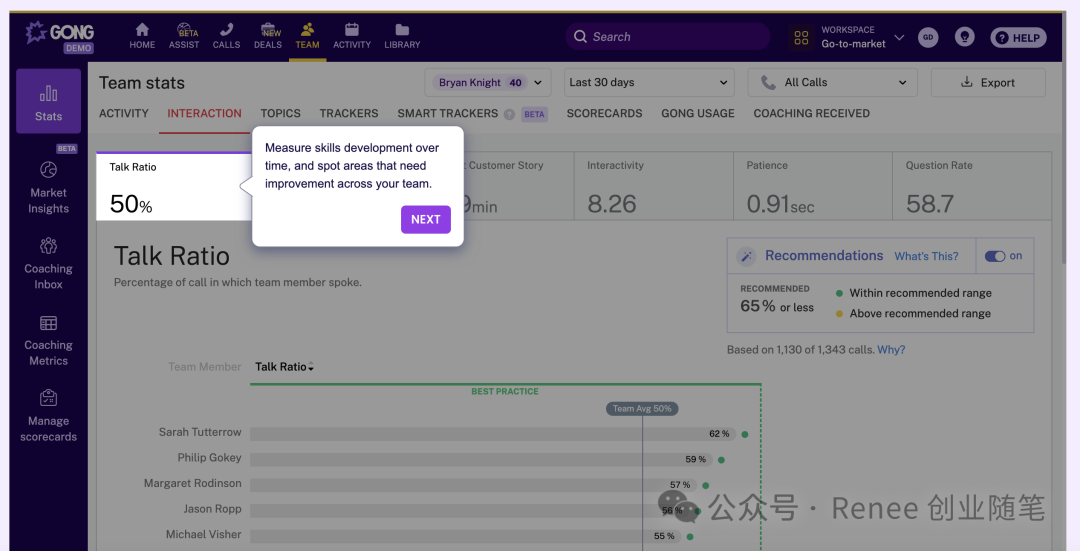Open the Last 30 days date range dropdown

649,83
